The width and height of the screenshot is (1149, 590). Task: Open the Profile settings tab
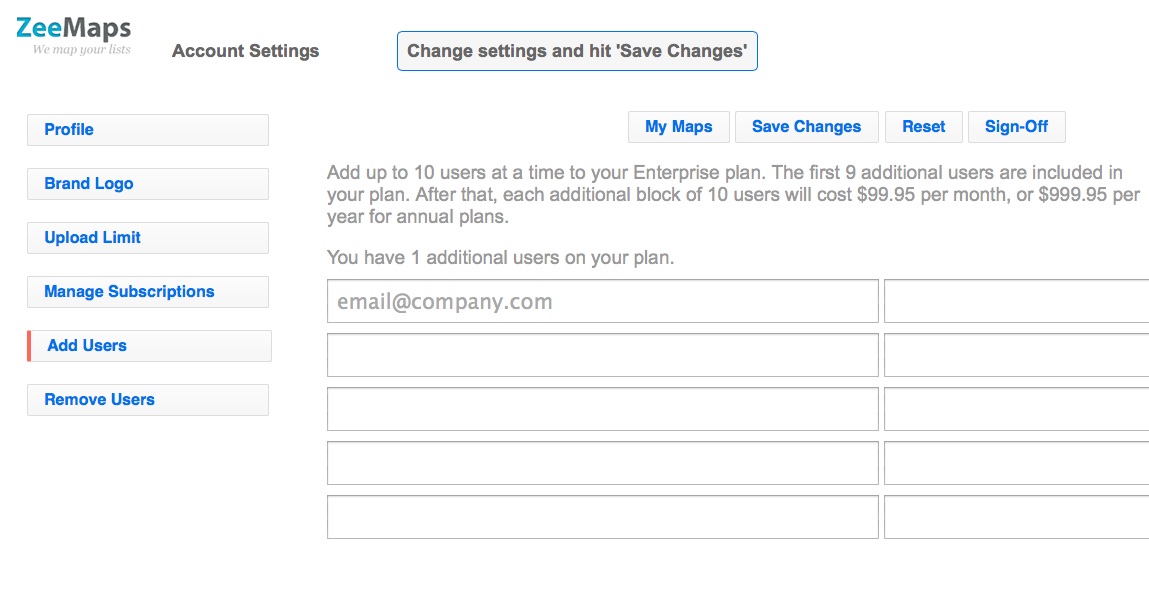(148, 130)
